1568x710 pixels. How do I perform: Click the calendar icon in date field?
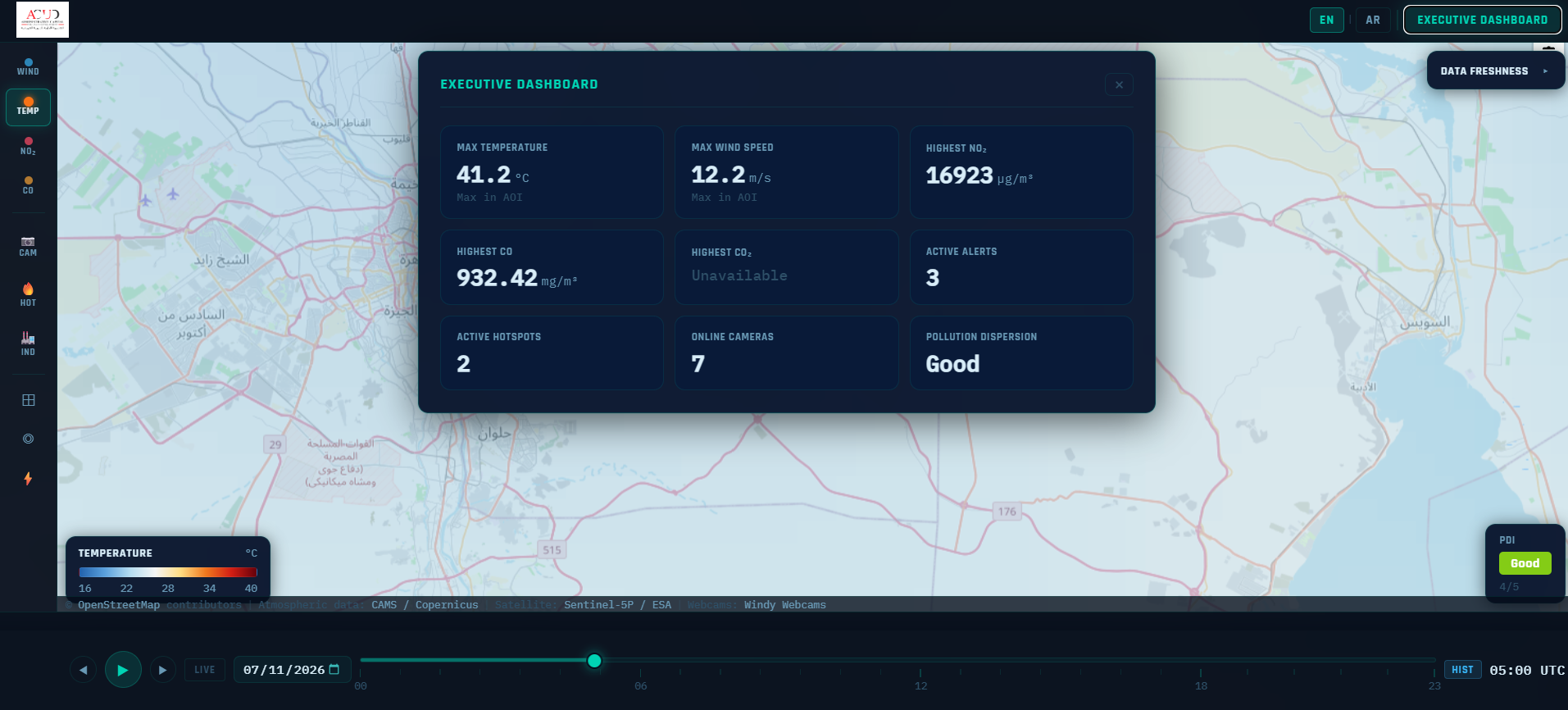coord(334,670)
